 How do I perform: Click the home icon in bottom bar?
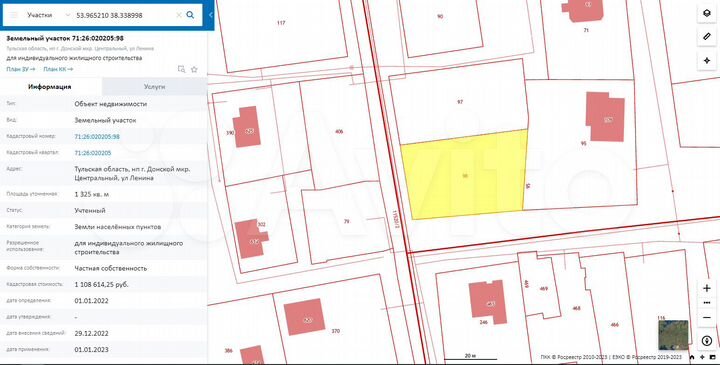pyautogui.click(x=692, y=357)
